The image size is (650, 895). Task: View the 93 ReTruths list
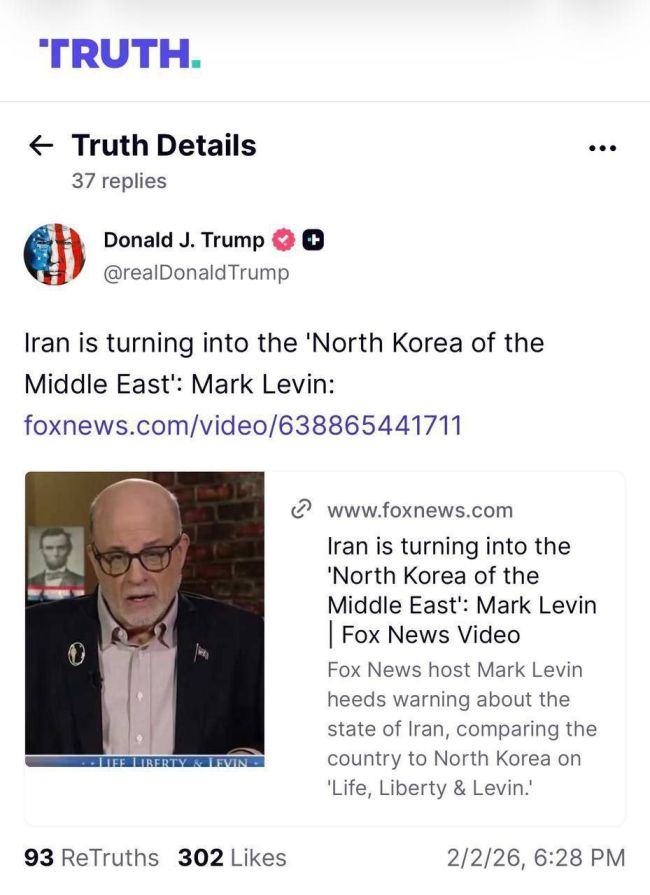[x=91, y=857]
